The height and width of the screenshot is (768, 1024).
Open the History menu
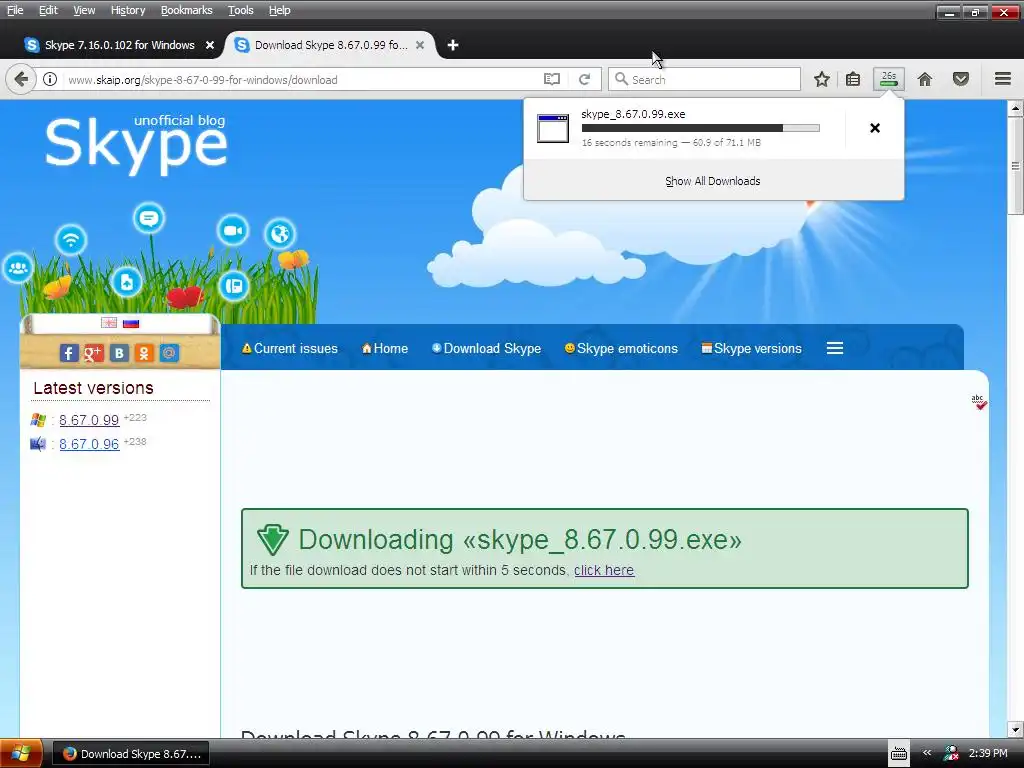tap(128, 10)
